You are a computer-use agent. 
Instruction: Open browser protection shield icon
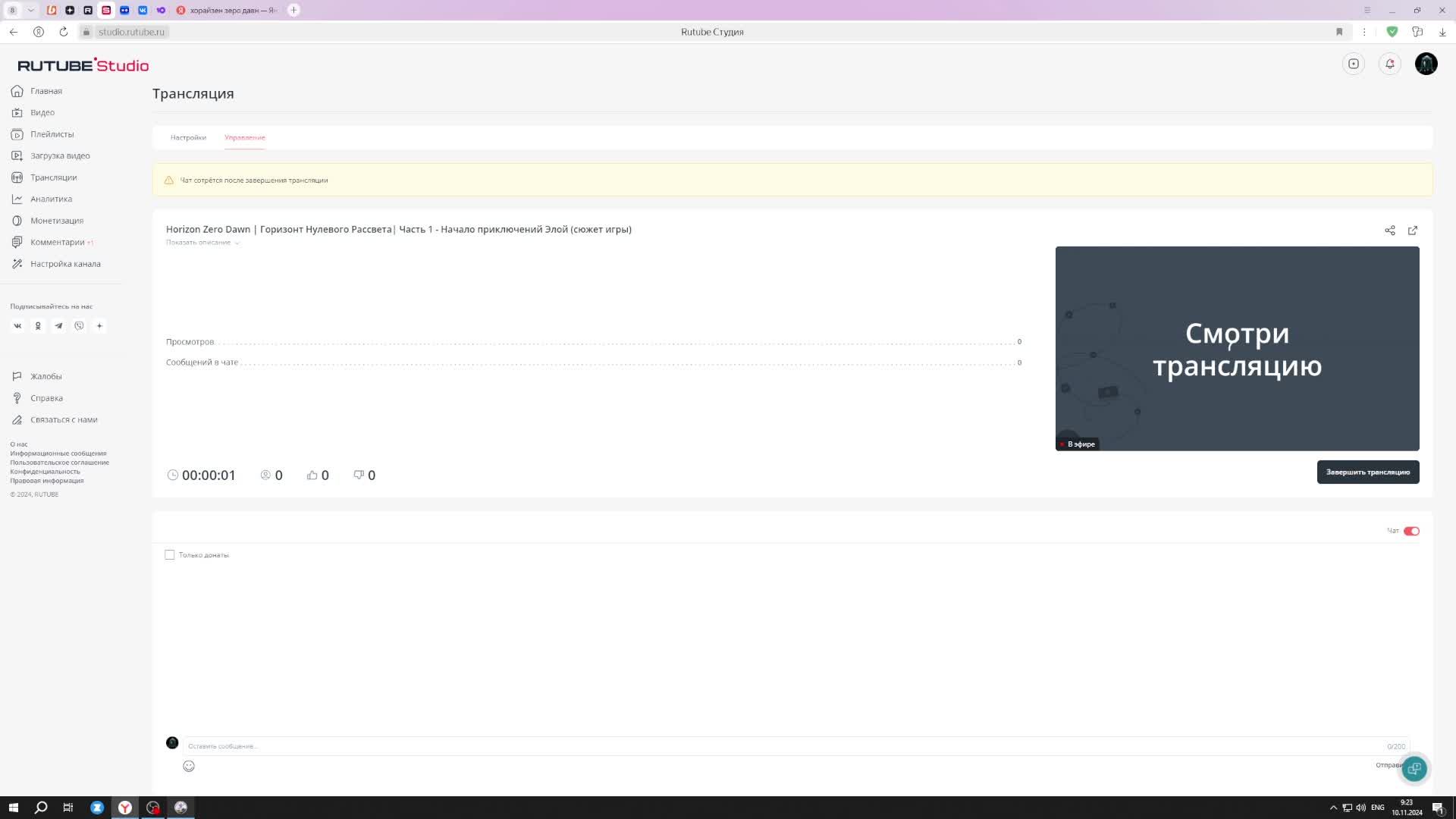tap(1392, 32)
